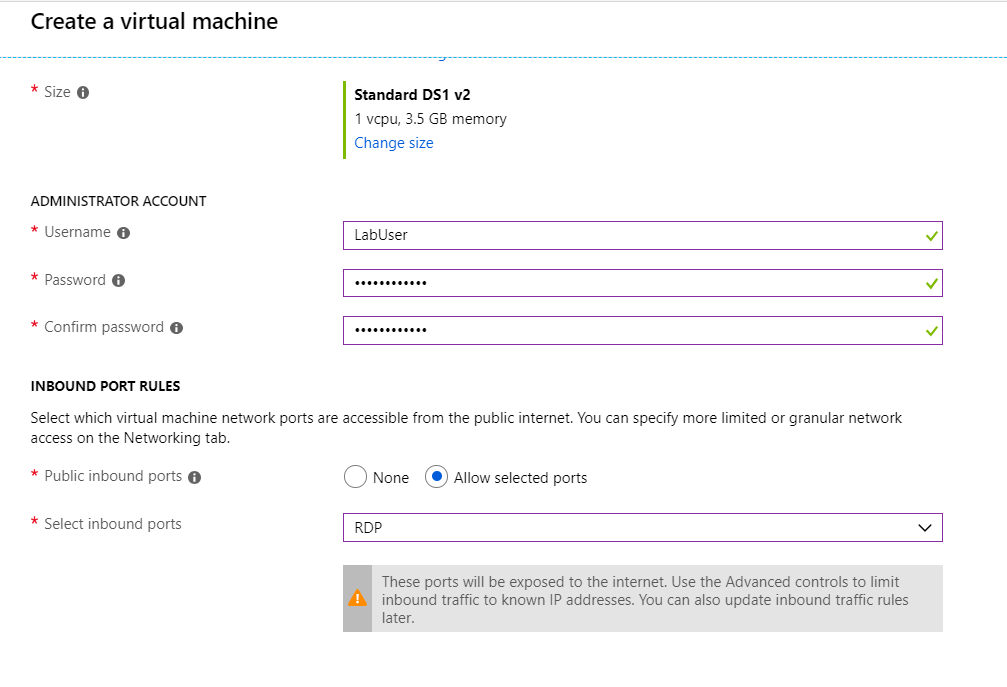This screenshot has height=687, width=1007.
Task: Click the Inbound Port Rules section header
Action: 105,386
